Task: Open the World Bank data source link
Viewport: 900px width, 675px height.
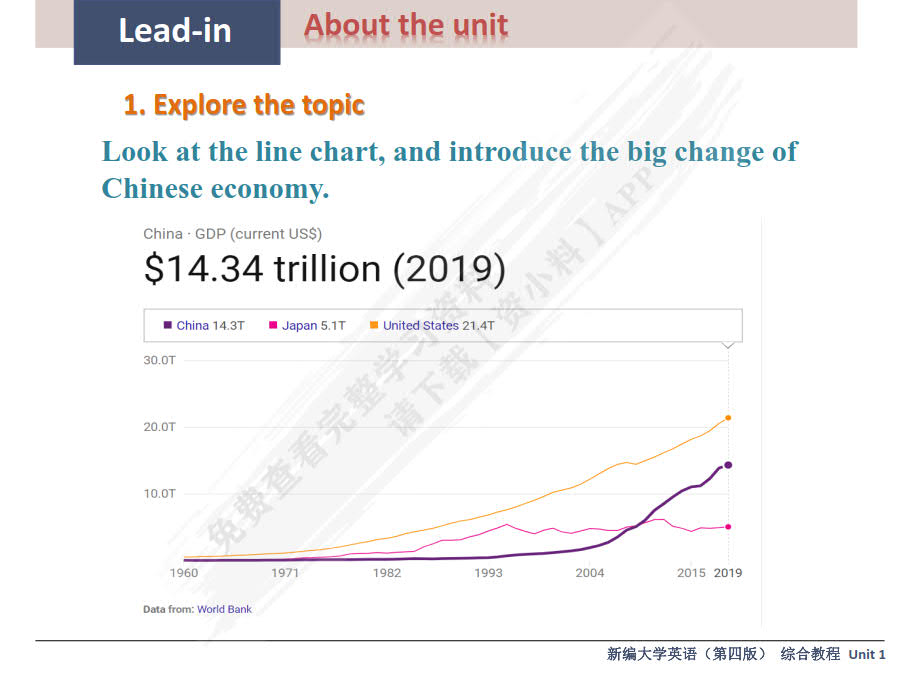Action: pyautogui.click(x=224, y=609)
